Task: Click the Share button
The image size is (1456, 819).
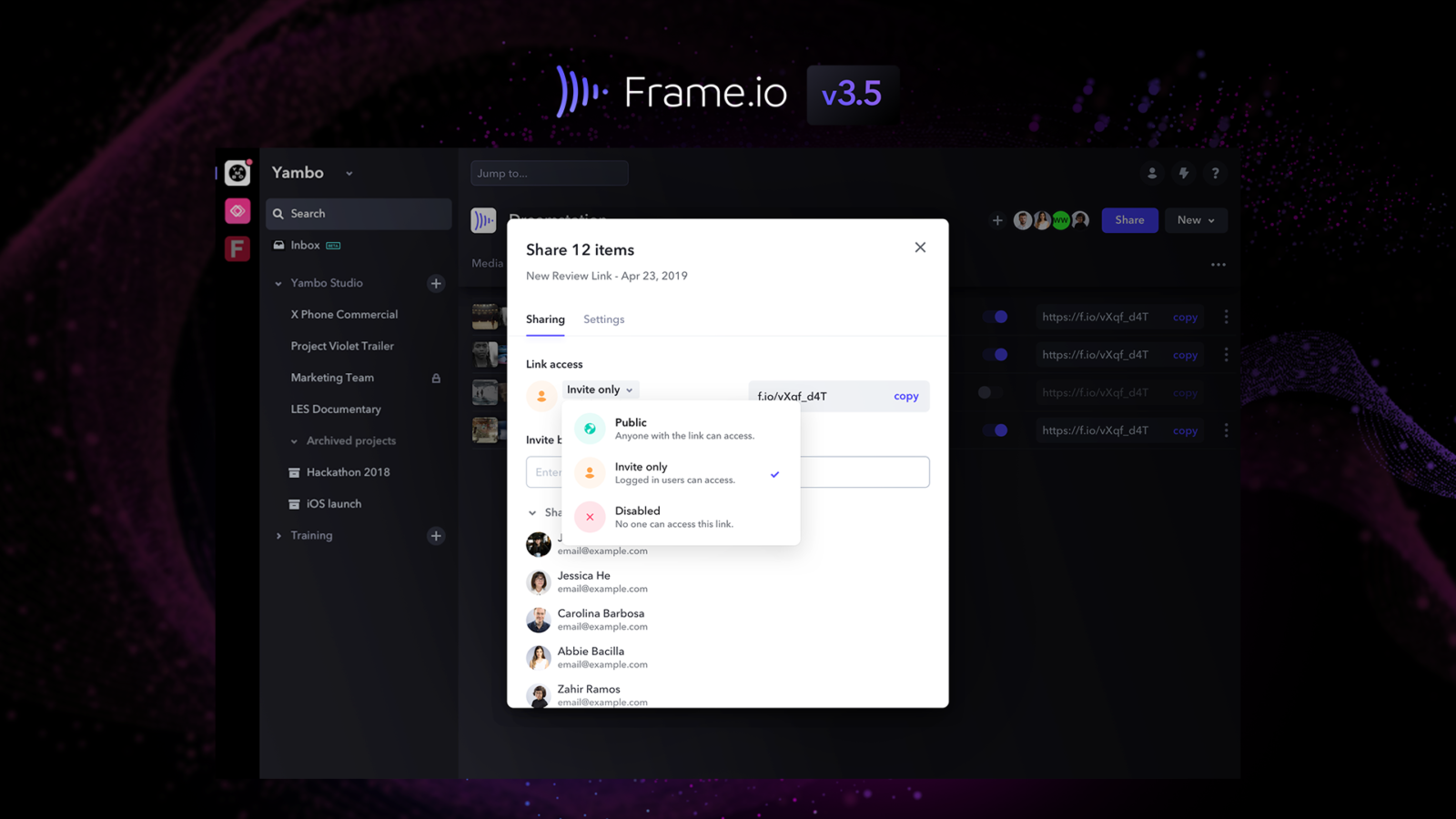Action: [x=1129, y=219]
